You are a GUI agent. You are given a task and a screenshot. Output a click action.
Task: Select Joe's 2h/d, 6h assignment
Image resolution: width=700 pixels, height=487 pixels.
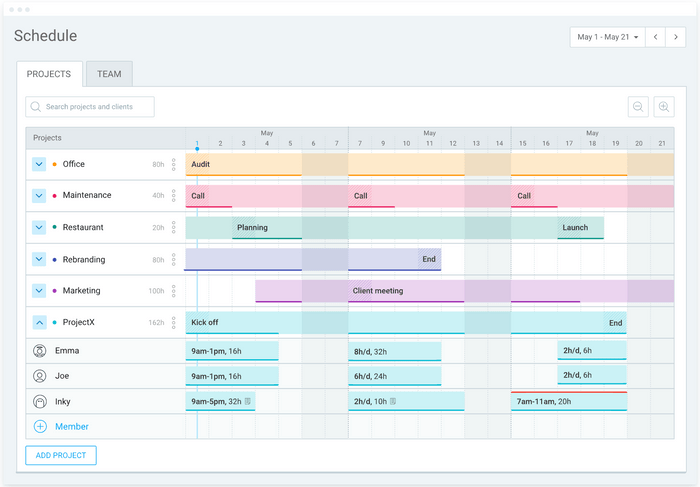coord(592,375)
